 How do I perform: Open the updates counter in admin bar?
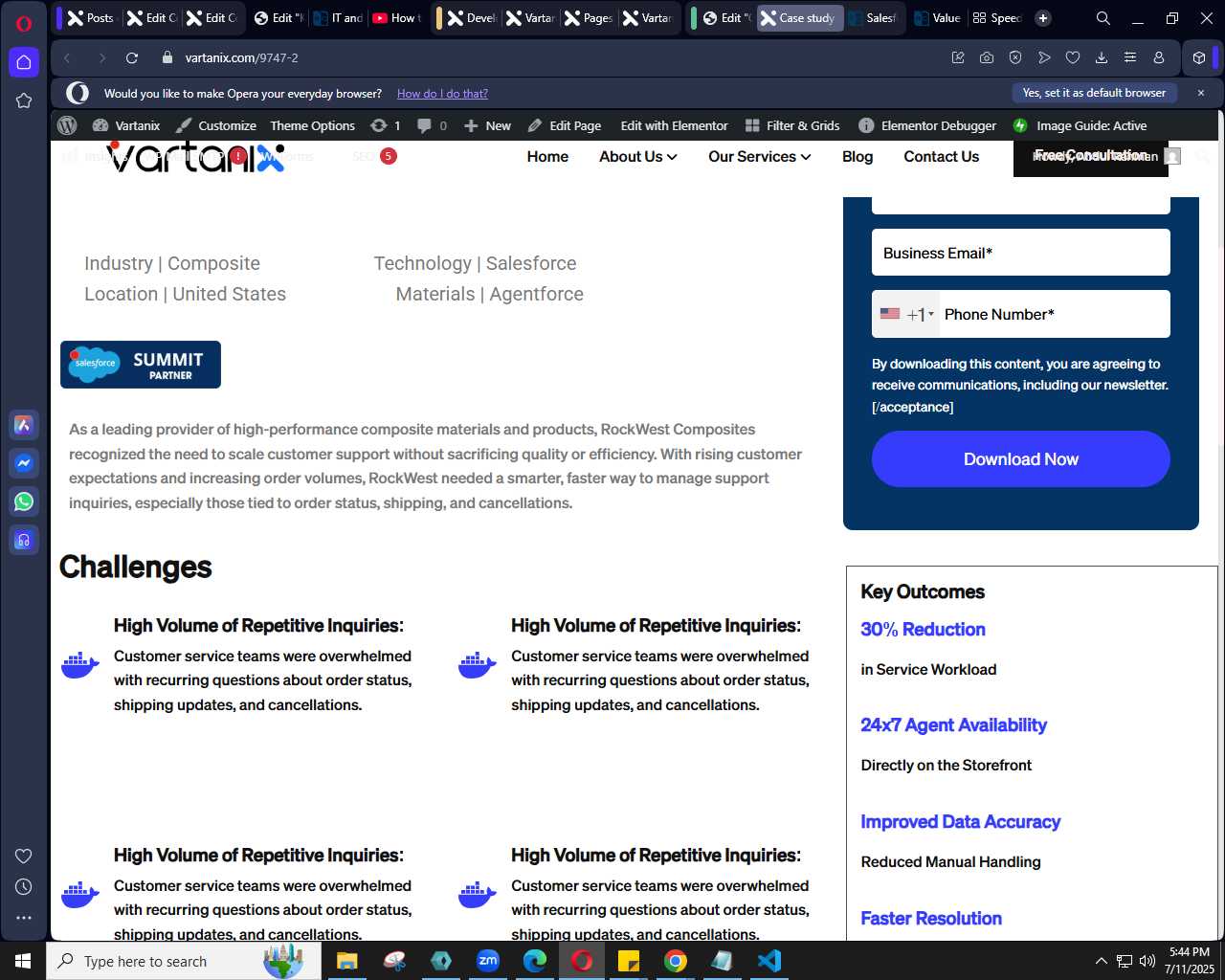click(385, 125)
